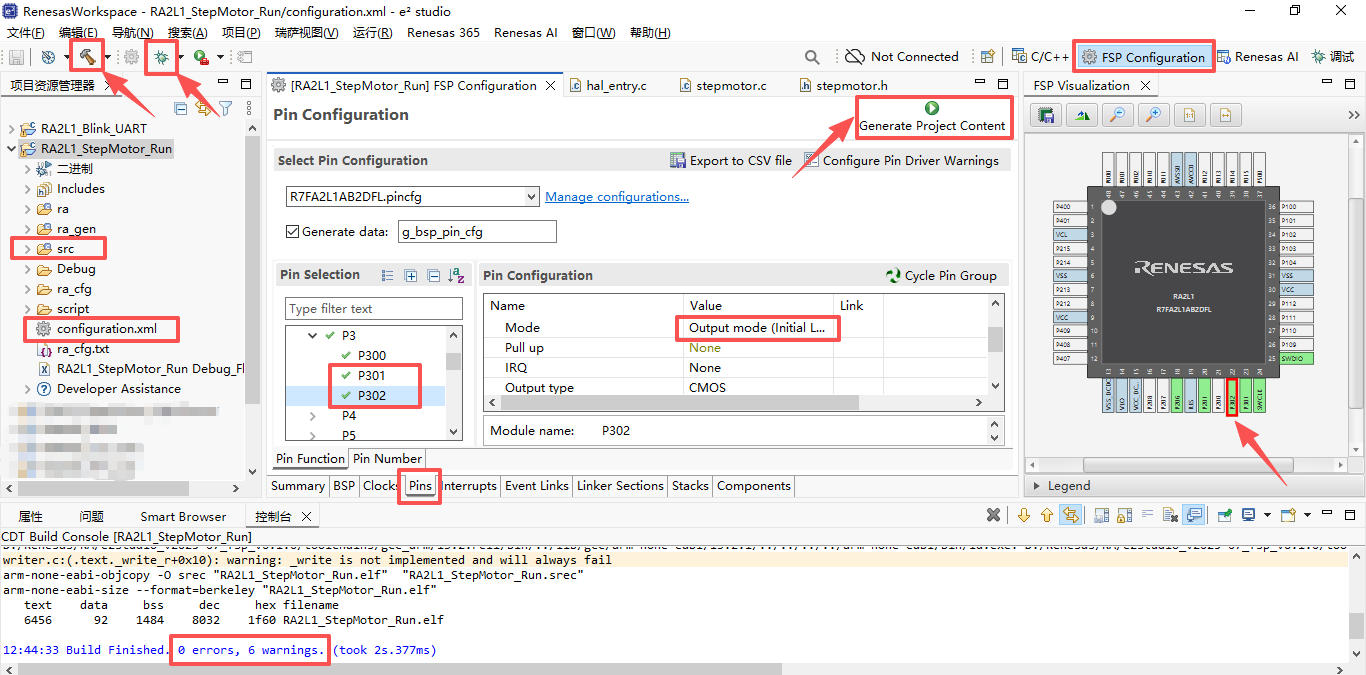Screen dimensions: 1366x675
Task: Click the Not Connected status button
Action: tap(902, 57)
